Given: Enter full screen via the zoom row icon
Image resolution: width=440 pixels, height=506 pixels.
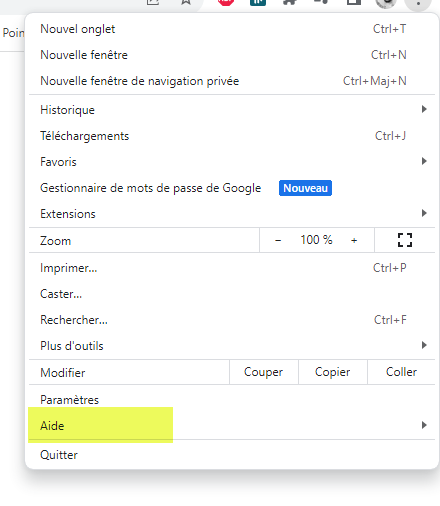Looking at the screenshot, I should point(405,240).
